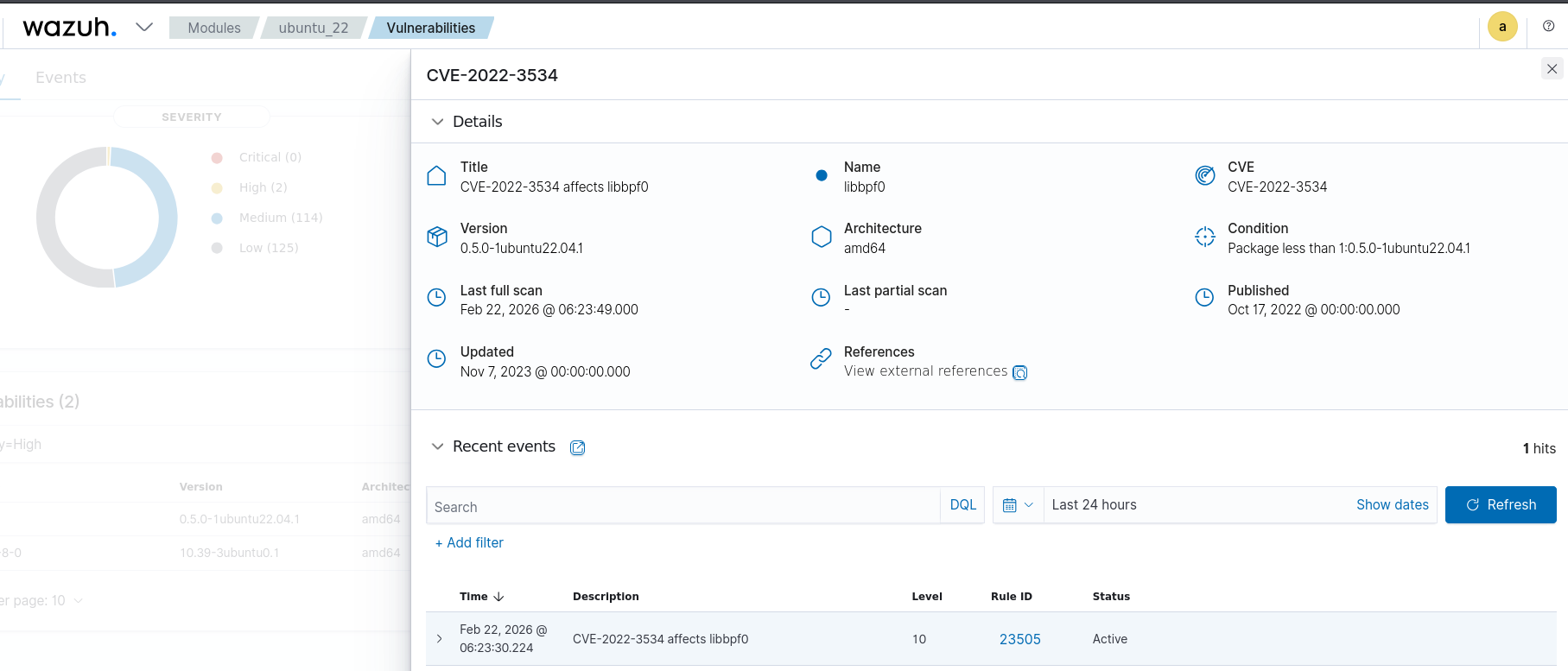The image size is (1568, 671).
Task: Expand the Feb 22 event row
Action: 440,639
